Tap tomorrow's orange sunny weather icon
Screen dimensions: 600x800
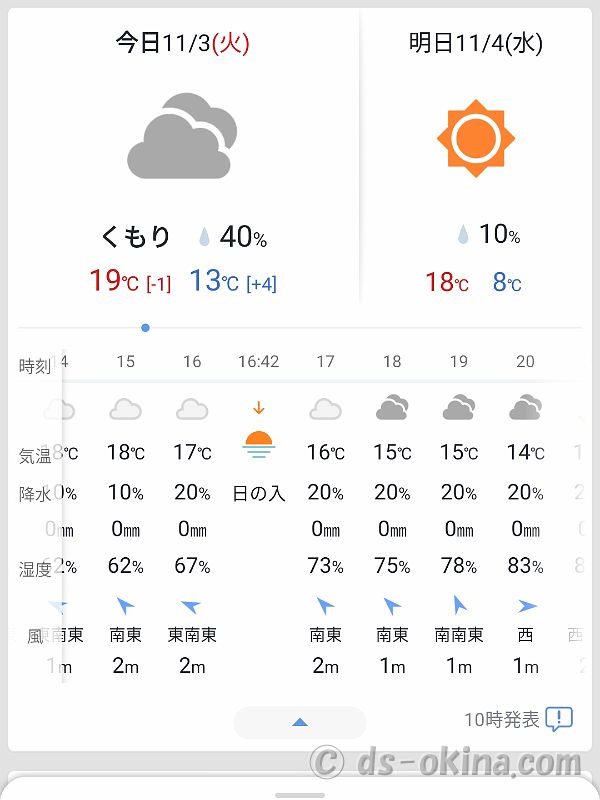pos(476,138)
